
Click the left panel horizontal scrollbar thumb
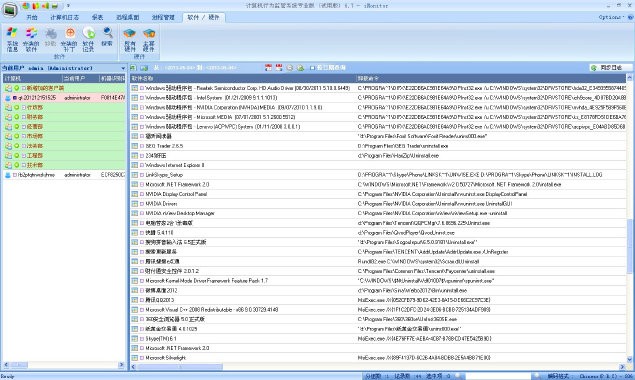pyautogui.click(x=19, y=365)
